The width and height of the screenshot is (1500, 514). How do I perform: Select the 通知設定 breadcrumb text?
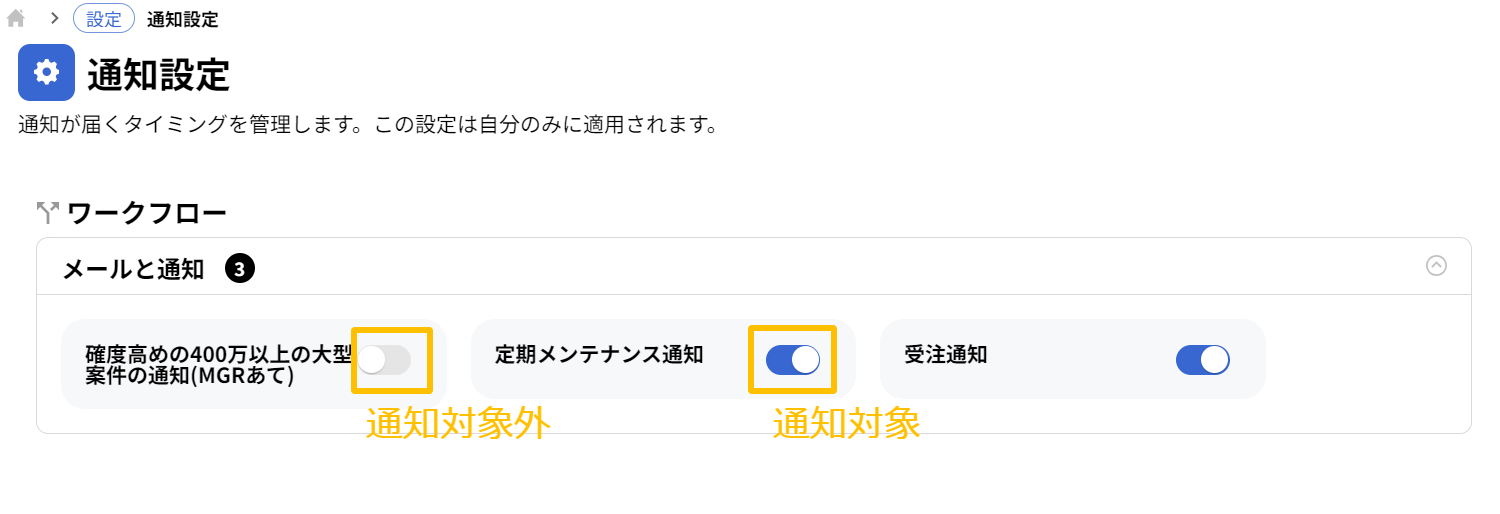182,19
